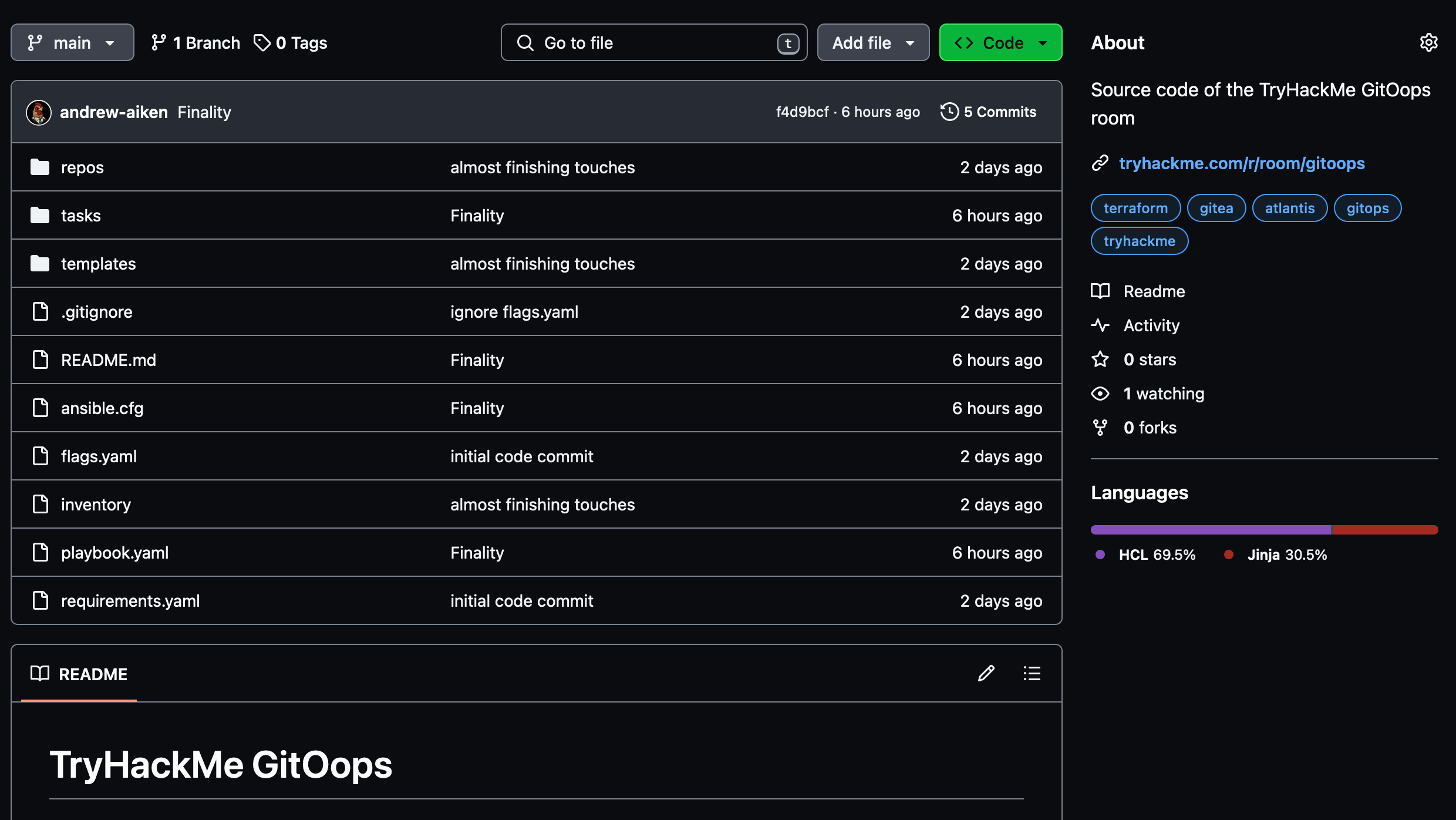Viewport: 1456px width, 820px height.
Task: Open the Add file dropdown
Action: coord(873,42)
